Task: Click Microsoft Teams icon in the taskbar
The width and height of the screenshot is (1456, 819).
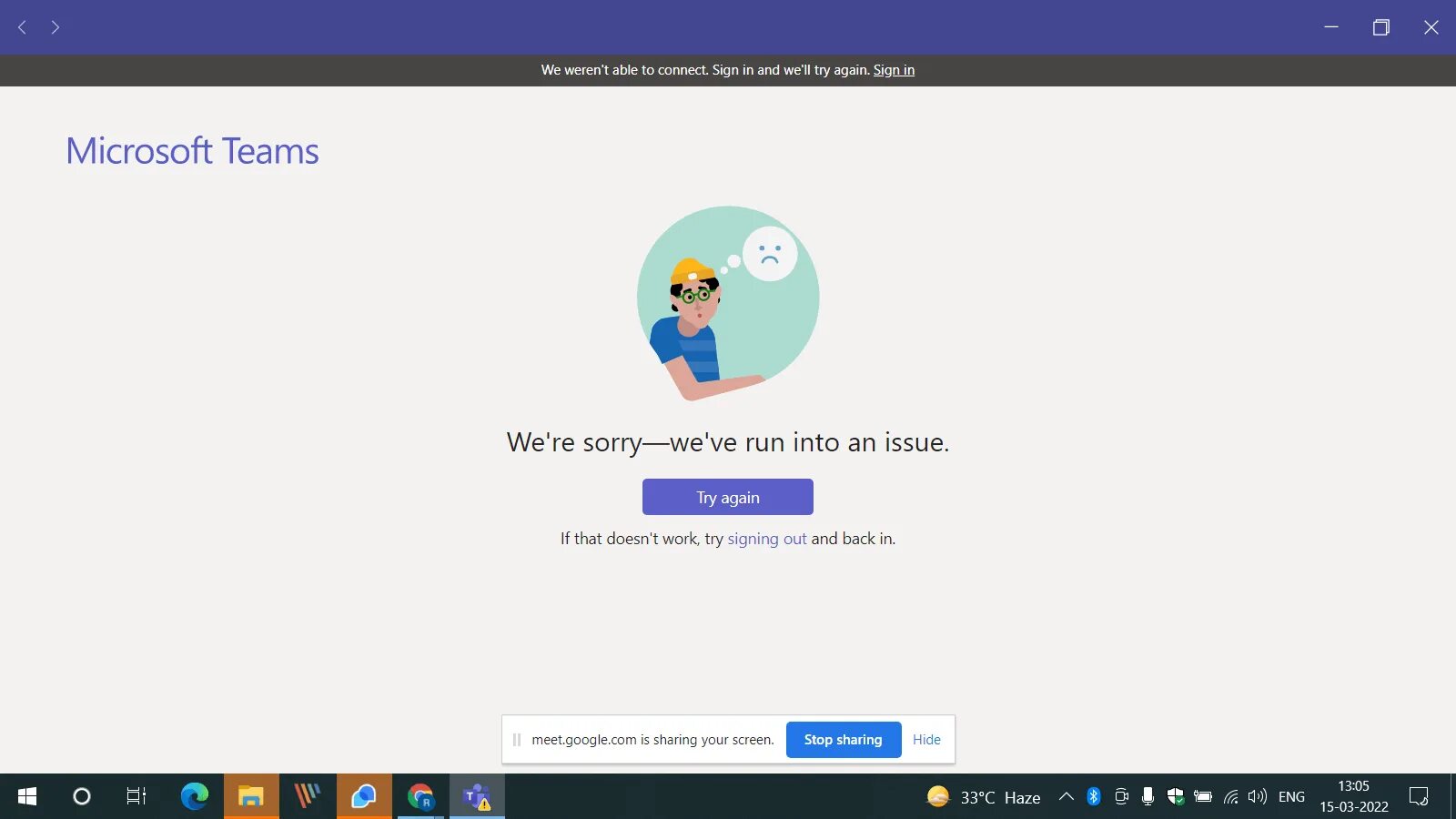Action: 477,797
